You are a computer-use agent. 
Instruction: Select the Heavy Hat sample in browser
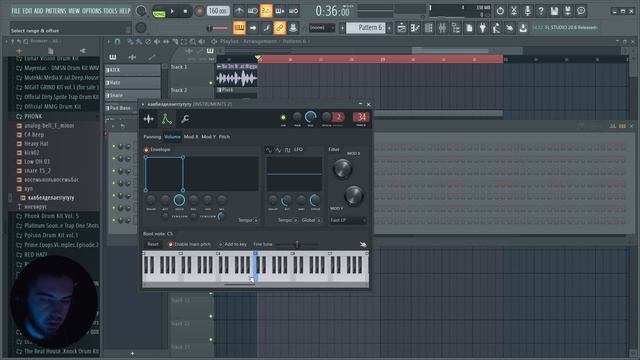(36, 144)
